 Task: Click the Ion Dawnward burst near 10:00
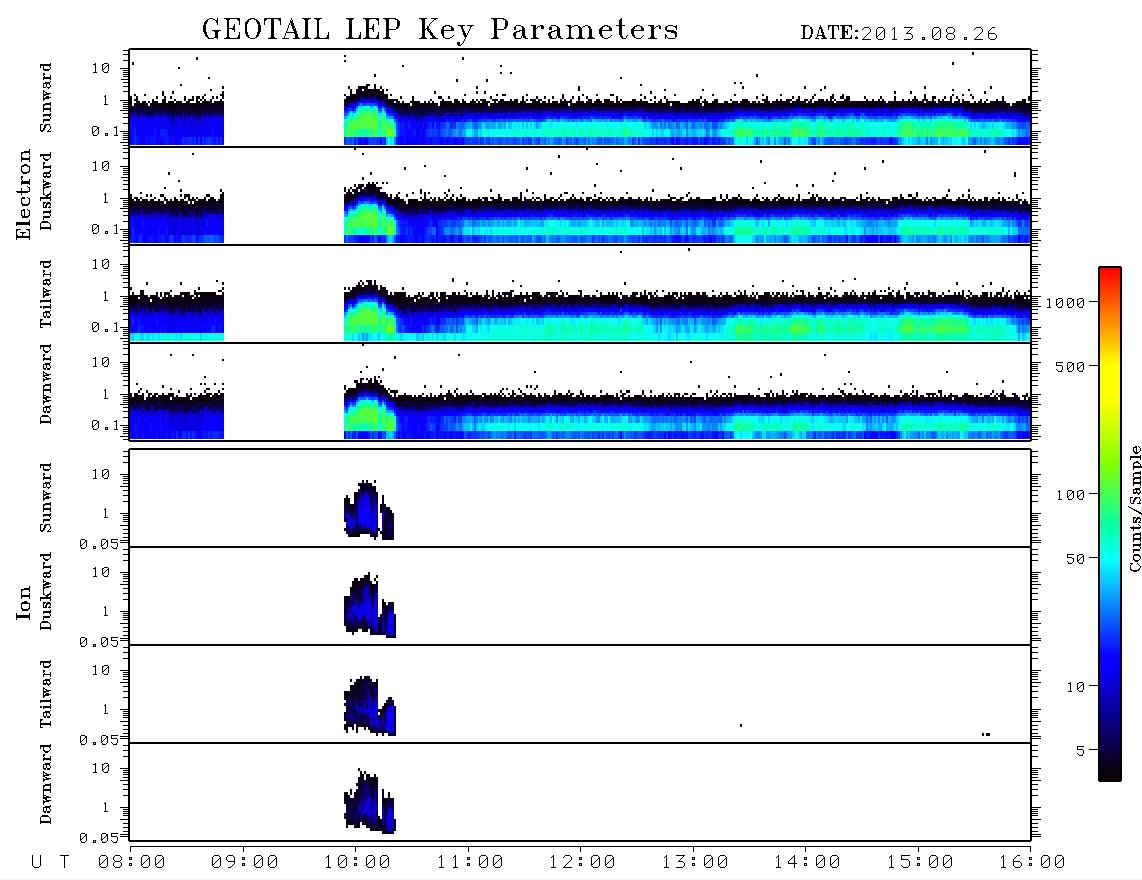pos(369,801)
